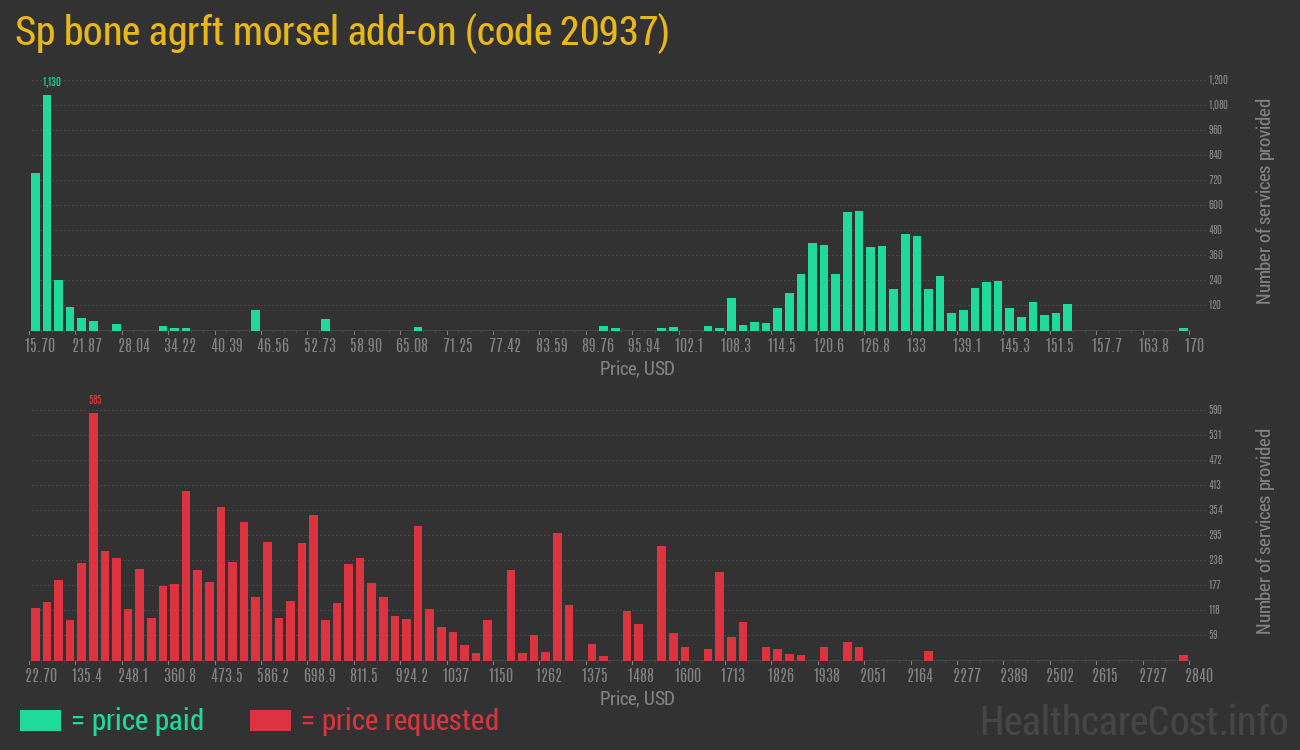Click the 590 tick on the lower y-axis

point(1215,410)
